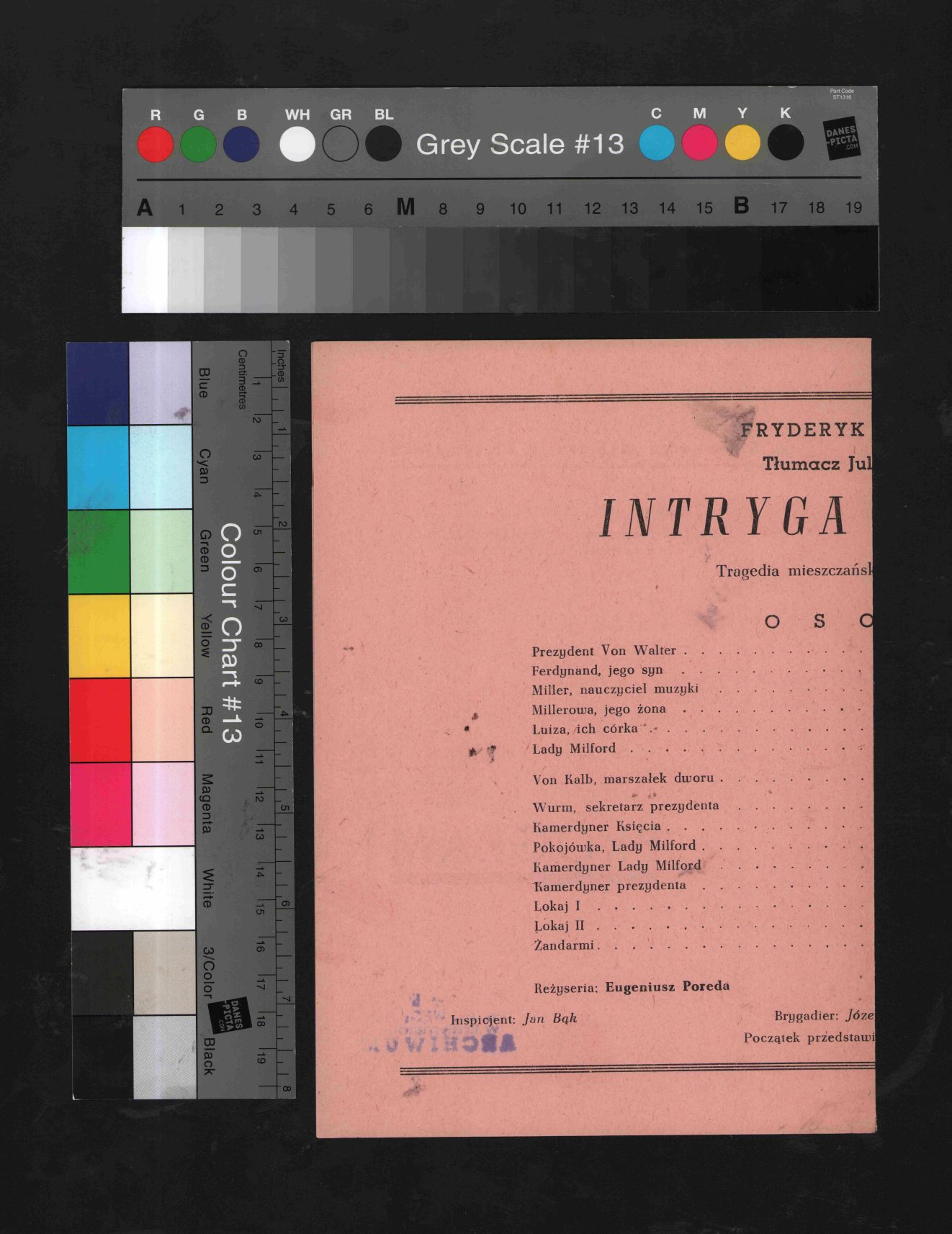Click the 'Colour Chart #13' label

(x=230, y=633)
